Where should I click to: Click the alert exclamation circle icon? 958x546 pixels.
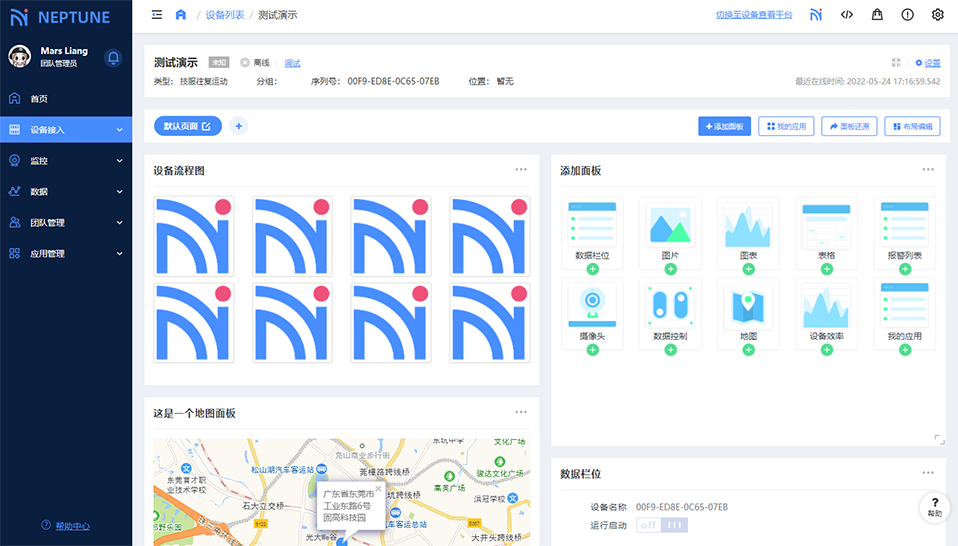907,15
